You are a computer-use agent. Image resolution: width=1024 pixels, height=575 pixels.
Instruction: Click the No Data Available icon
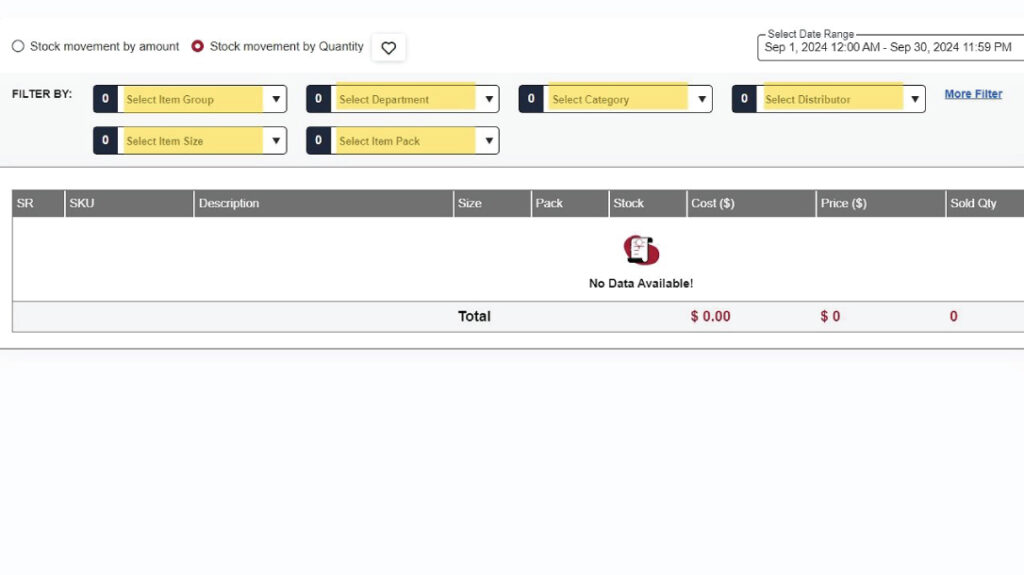pos(641,250)
